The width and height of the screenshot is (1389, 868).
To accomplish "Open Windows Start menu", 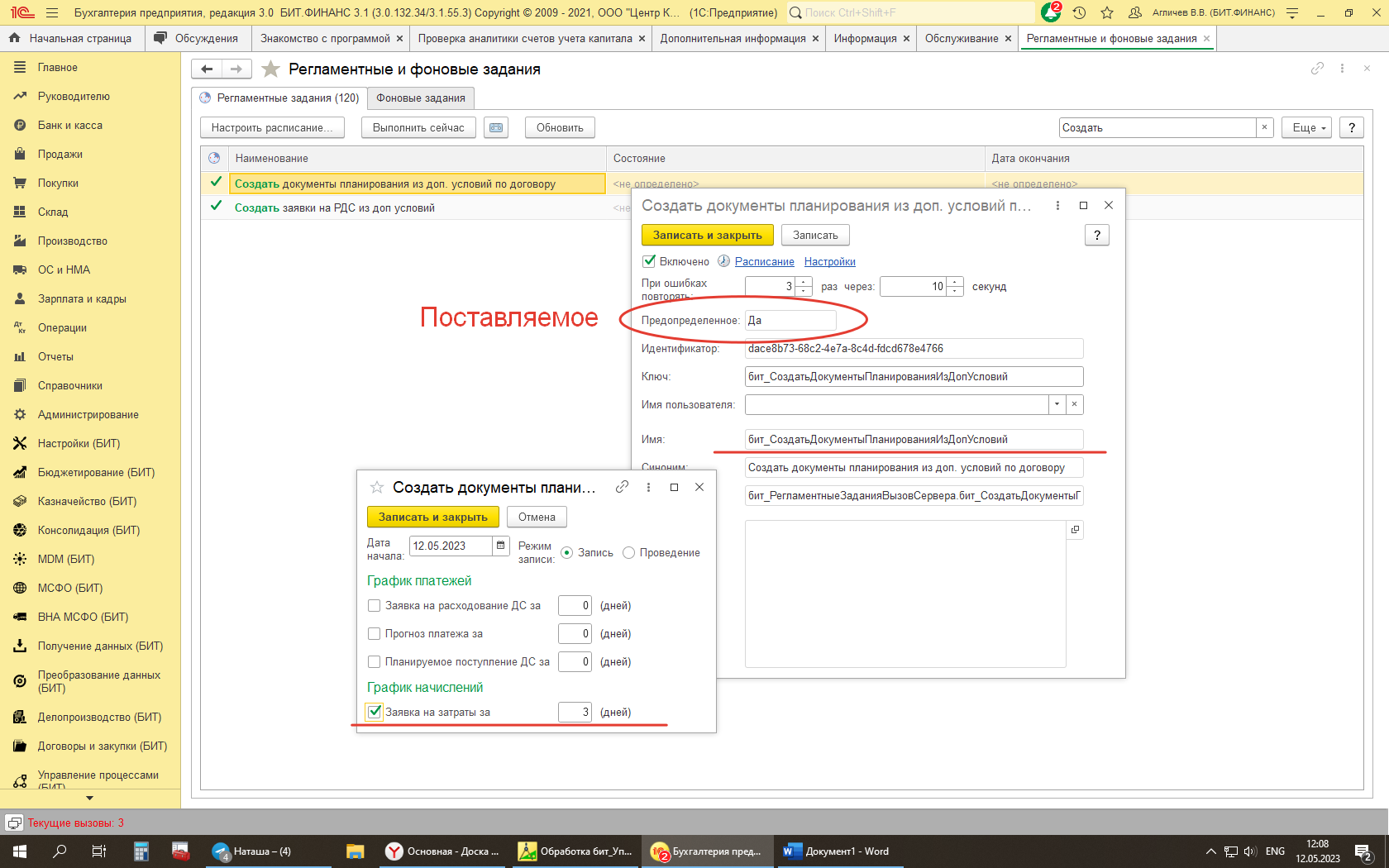I will 20,851.
